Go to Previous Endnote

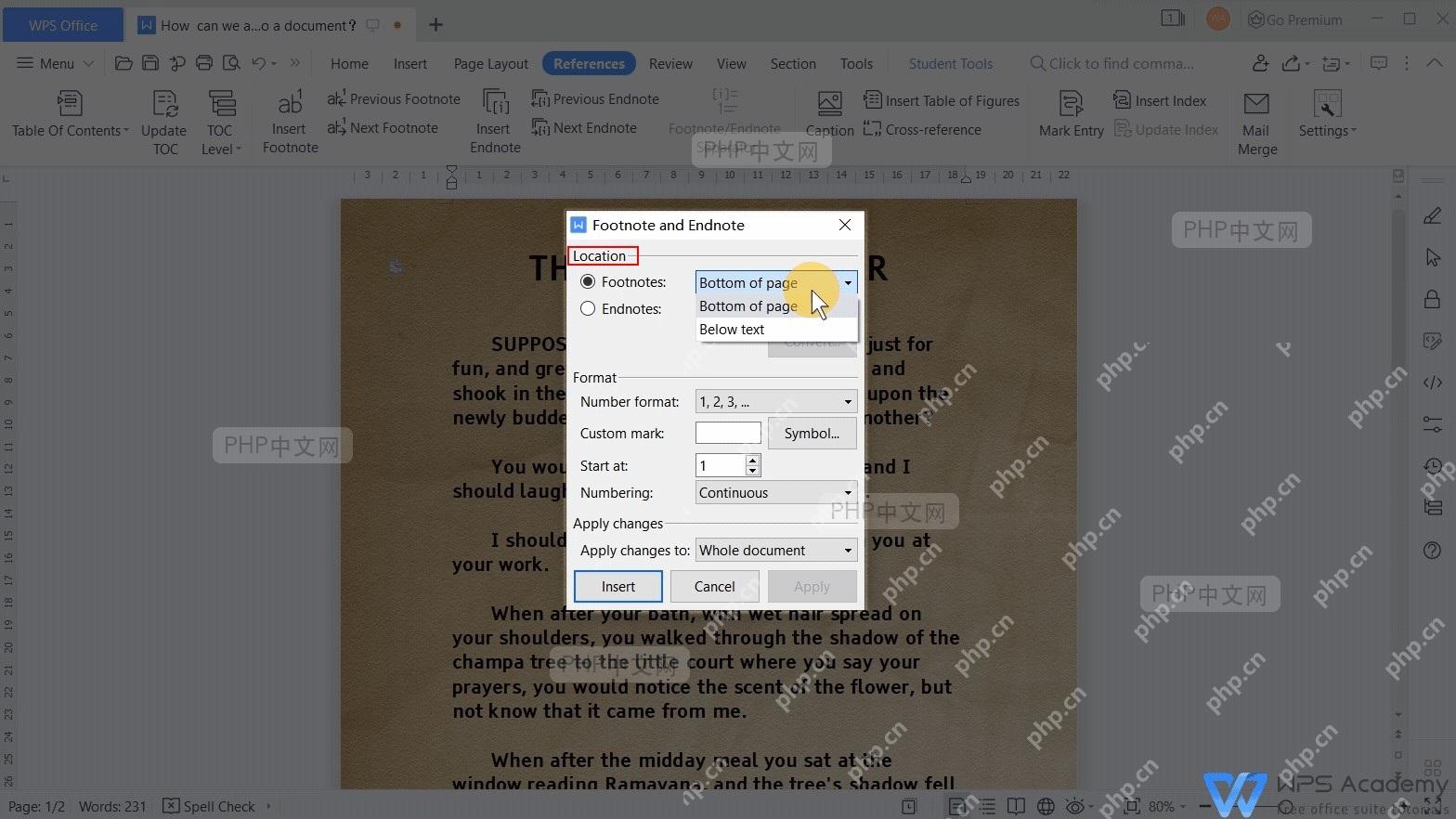pos(595,99)
